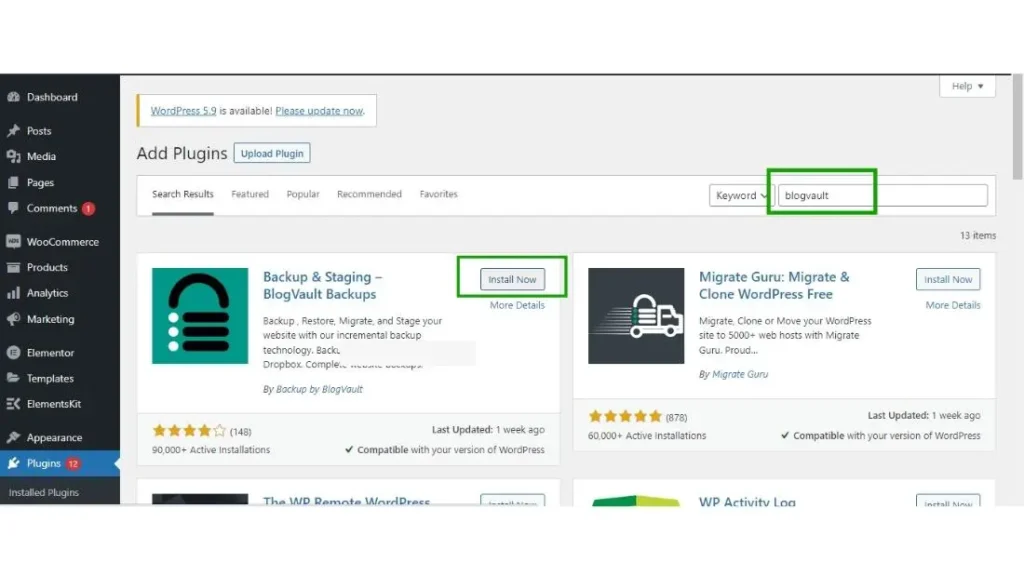The height and width of the screenshot is (576, 1024).
Task: Click the Analytics bar chart icon
Action: click(13, 293)
